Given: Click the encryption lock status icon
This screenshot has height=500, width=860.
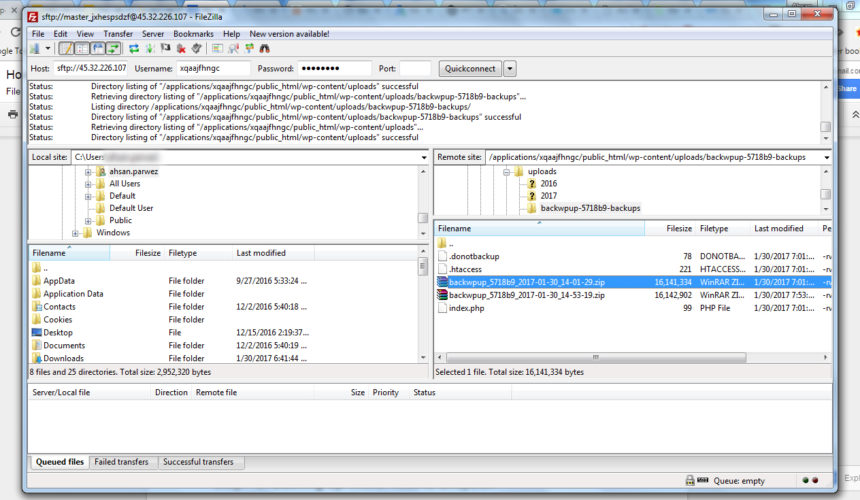Looking at the screenshot, I should 690,481.
